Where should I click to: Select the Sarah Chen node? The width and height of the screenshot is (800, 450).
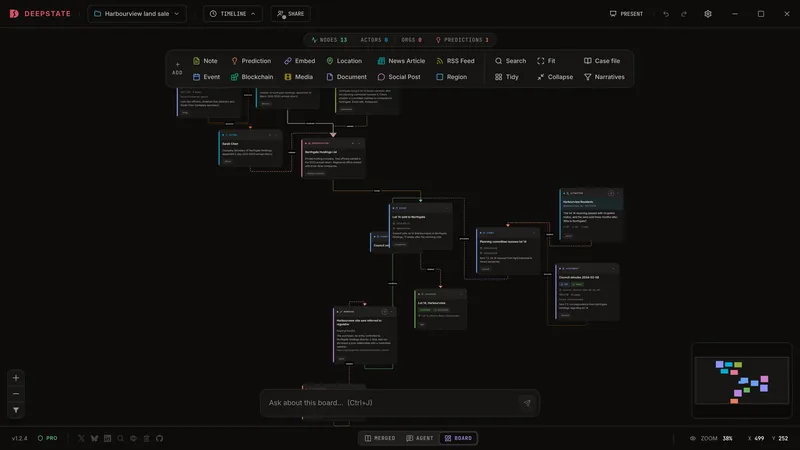250,148
